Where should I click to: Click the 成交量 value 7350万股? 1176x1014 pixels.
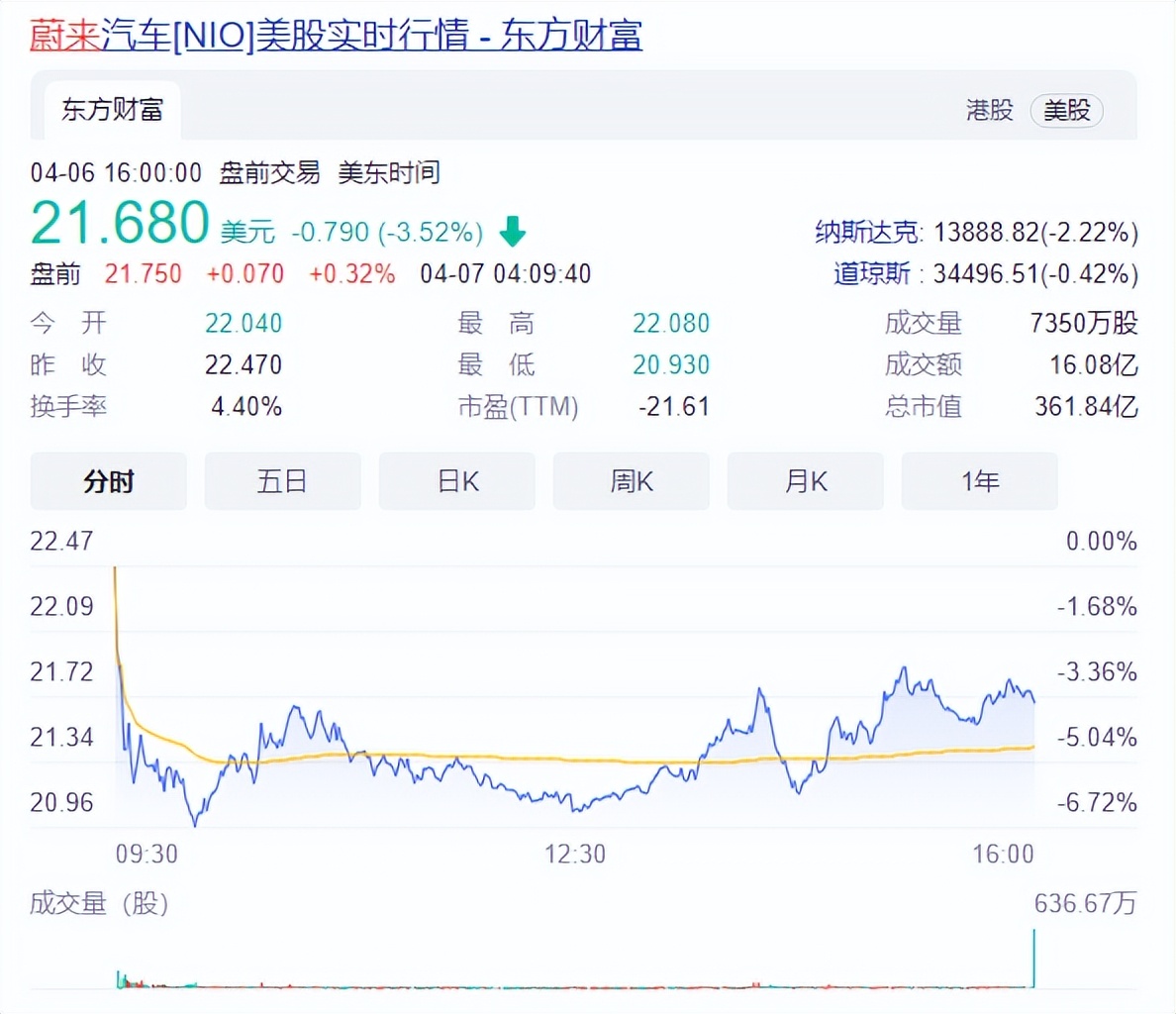1085,323
